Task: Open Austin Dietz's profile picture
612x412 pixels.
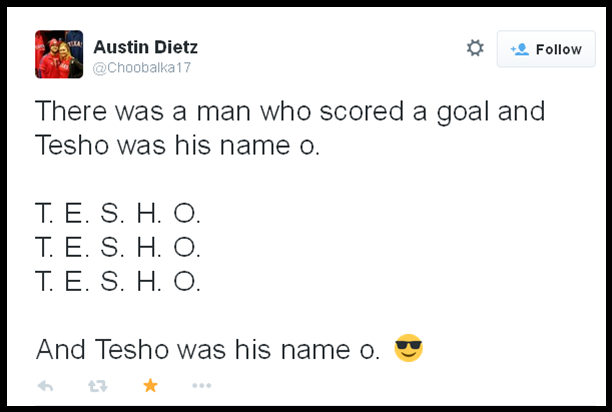Action: coord(59,54)
